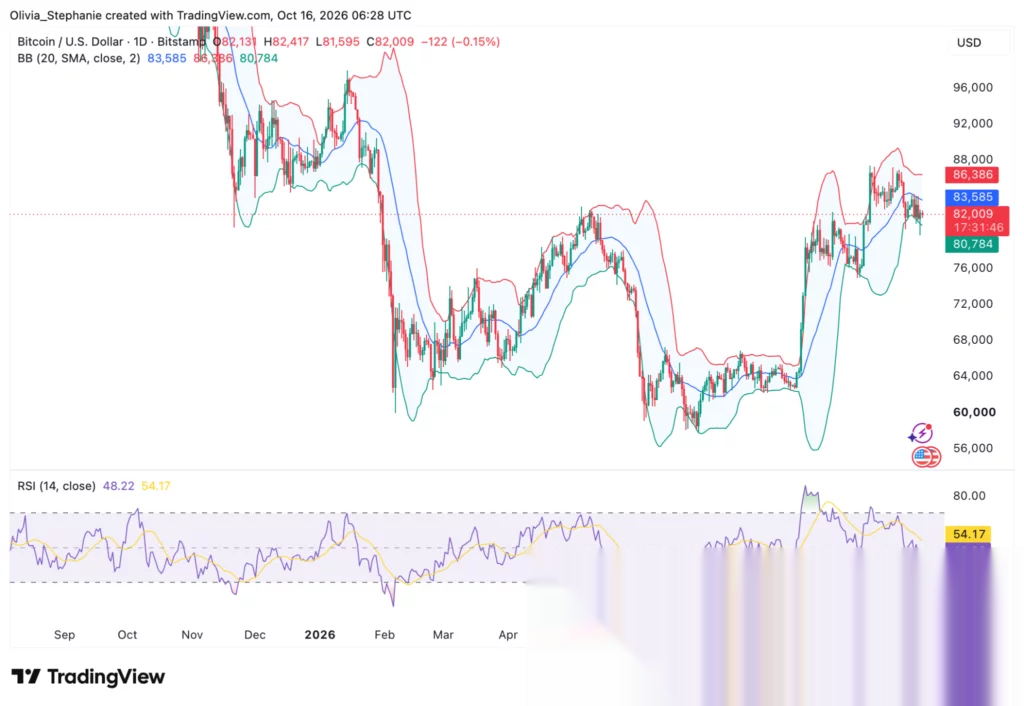Click the red 86,386 upper band price tag
Viewport: 1024px width, 706px height.
coord(972,174)
